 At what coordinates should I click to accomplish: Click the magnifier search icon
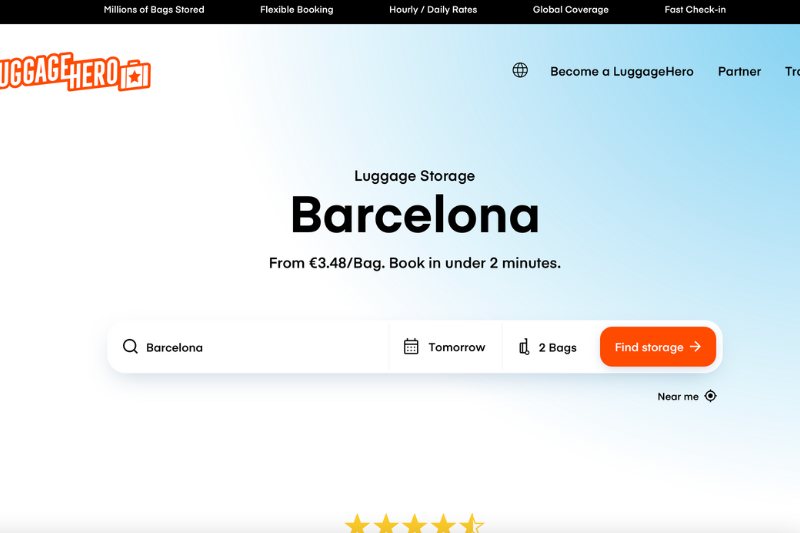pyautogui.click(x=130, y=347)
